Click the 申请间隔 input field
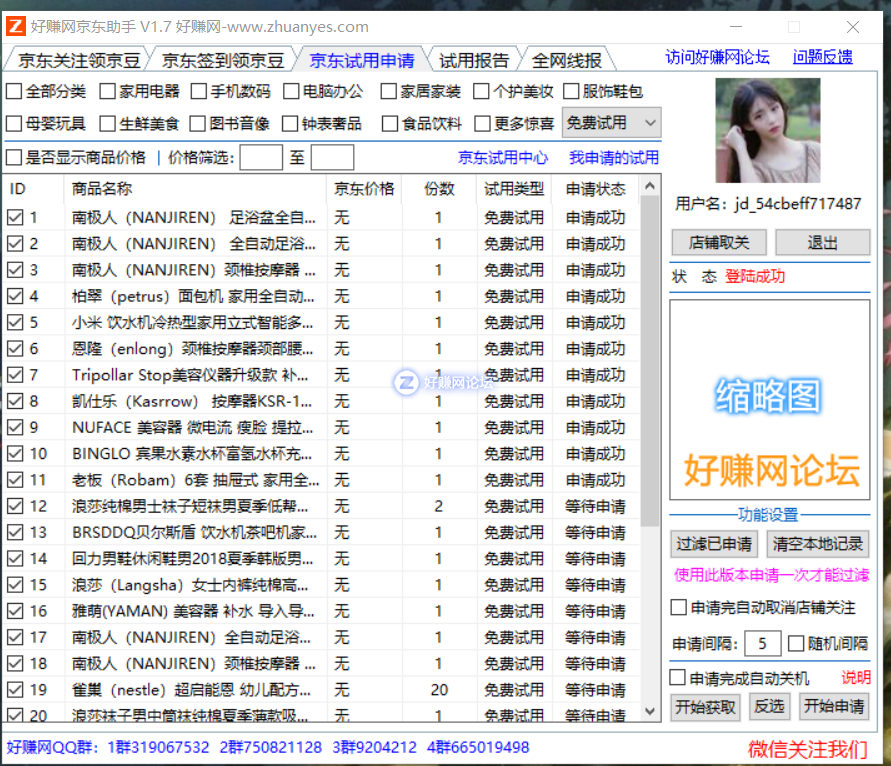 pyautogui.click(x=763, y=643)
